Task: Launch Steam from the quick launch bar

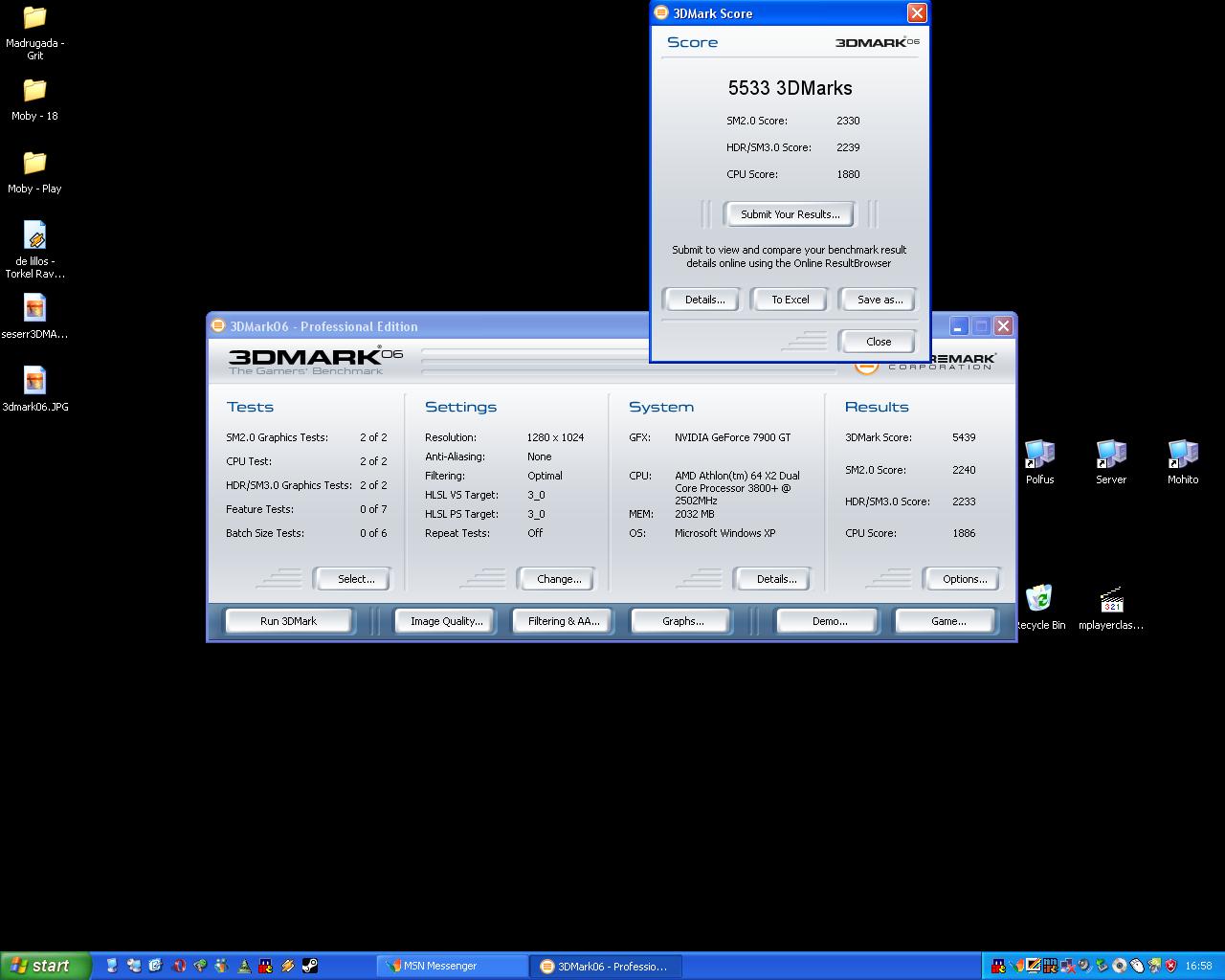Action: 310,966
